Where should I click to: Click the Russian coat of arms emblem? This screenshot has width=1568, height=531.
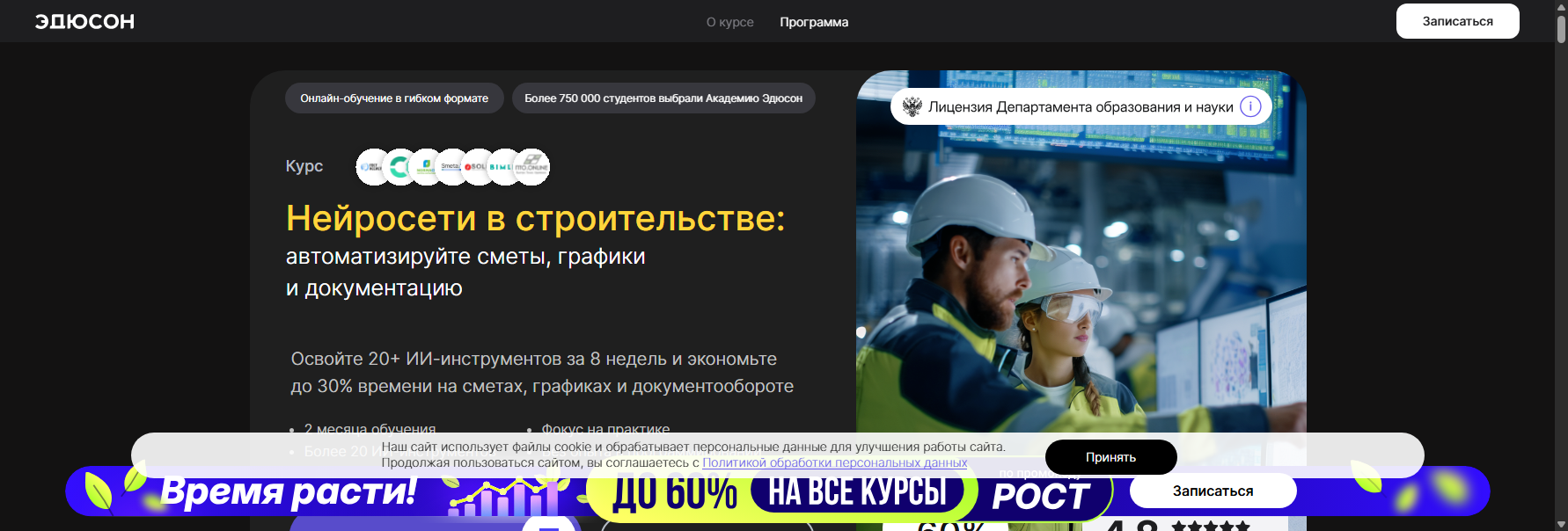[x=912, y=106]
